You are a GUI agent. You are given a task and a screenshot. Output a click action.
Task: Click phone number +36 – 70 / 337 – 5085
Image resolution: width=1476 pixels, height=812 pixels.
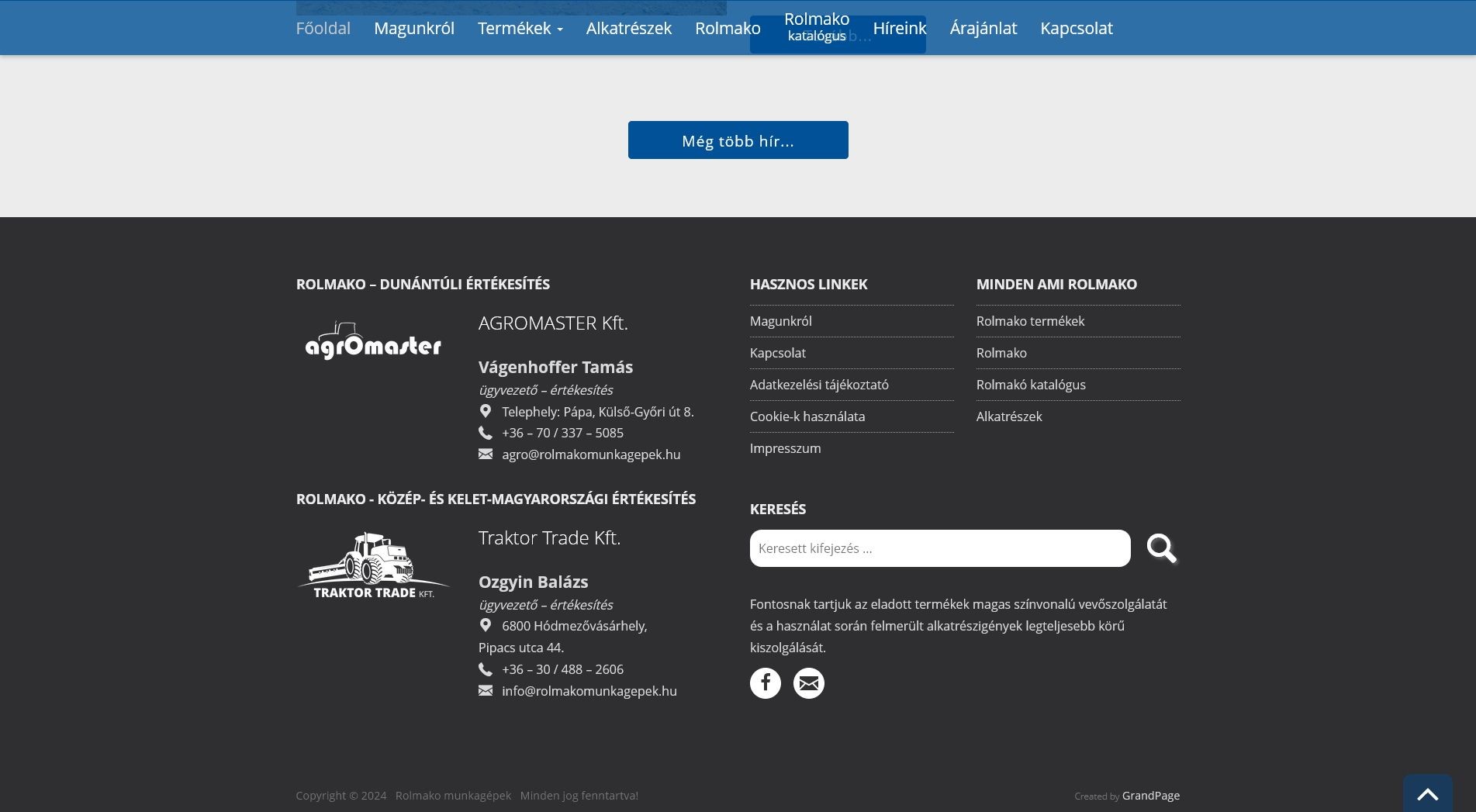click(x=562, y=433)
